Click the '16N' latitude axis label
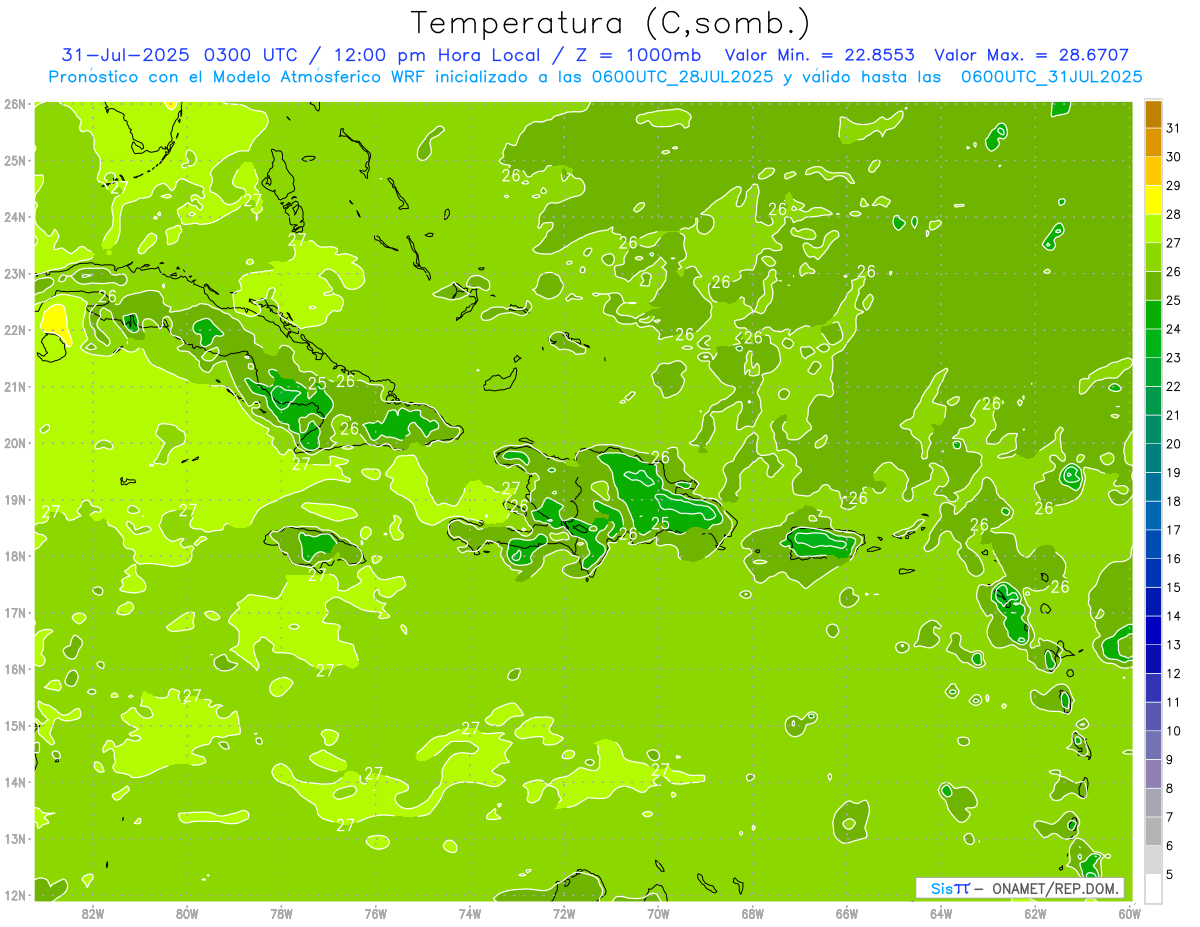The image size is (1200, 927). [14, 669]
